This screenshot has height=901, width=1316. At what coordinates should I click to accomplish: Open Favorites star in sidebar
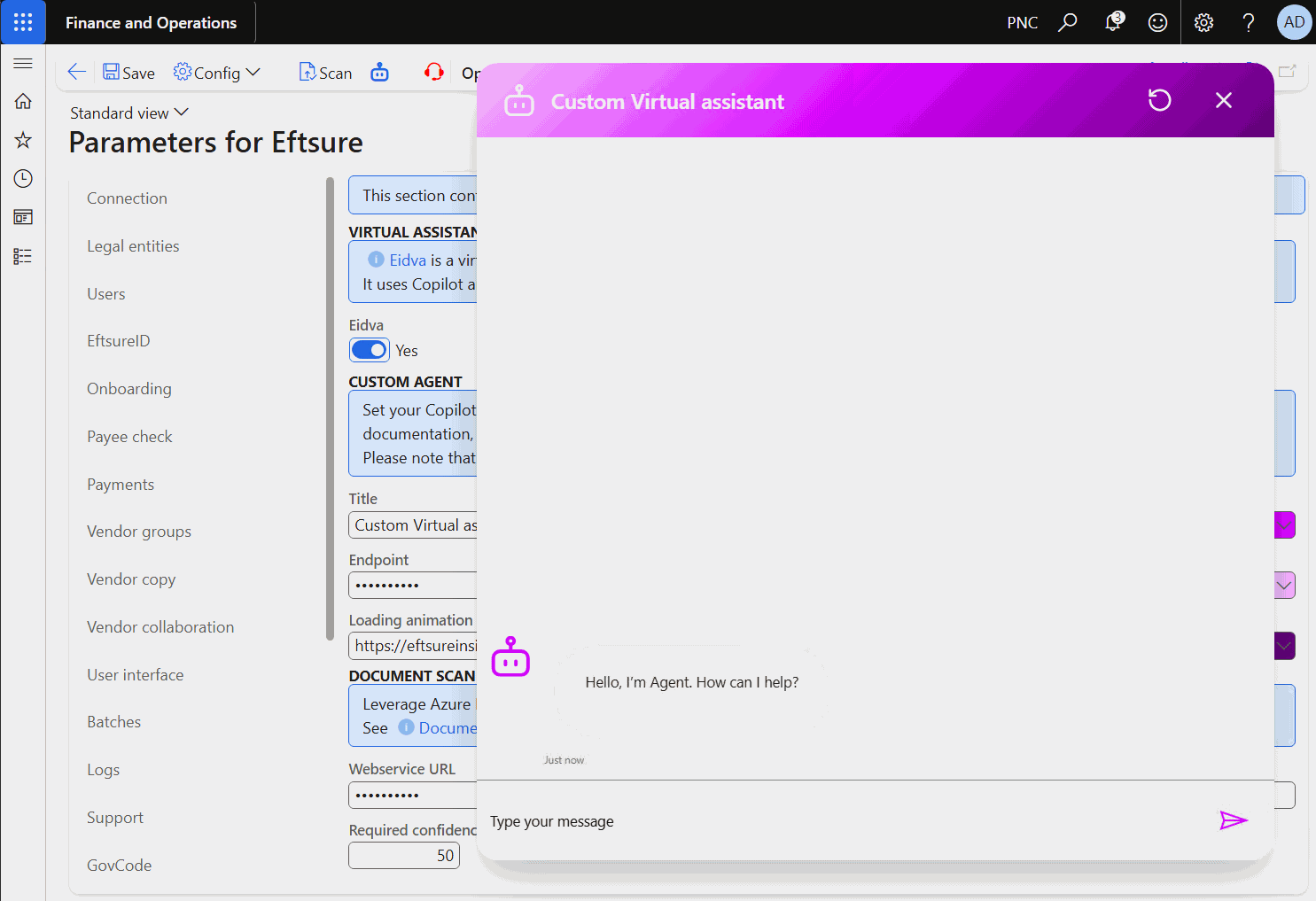(x=23, y=140)
